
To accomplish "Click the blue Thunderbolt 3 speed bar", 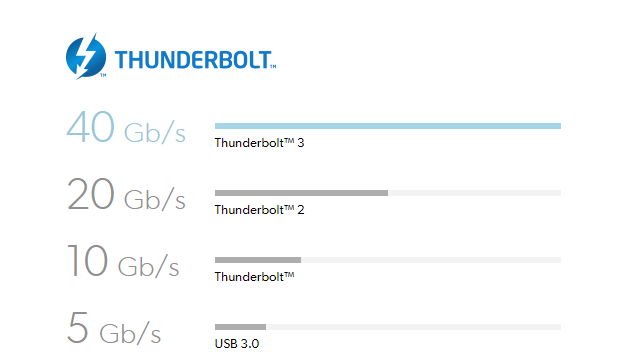I will (388, 126).
